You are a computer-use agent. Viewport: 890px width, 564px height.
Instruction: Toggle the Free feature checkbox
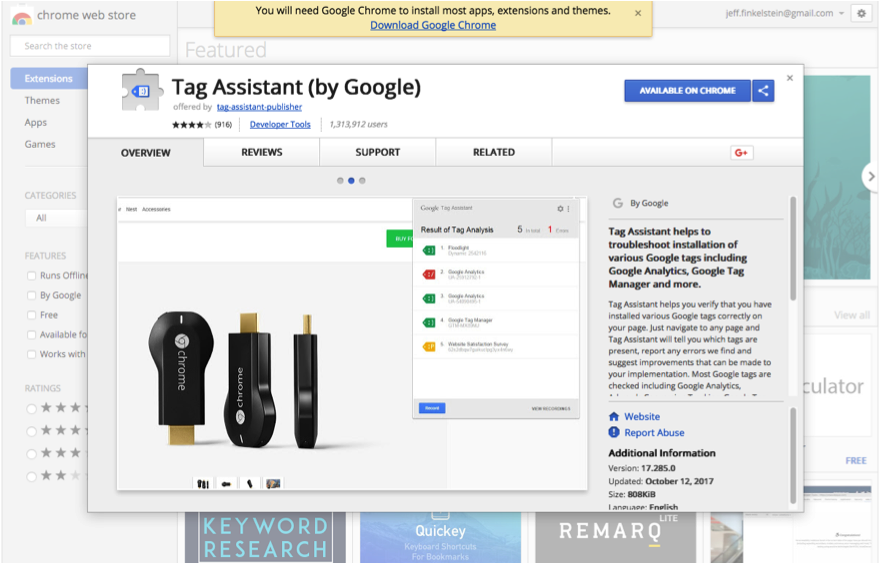(31, 315)
